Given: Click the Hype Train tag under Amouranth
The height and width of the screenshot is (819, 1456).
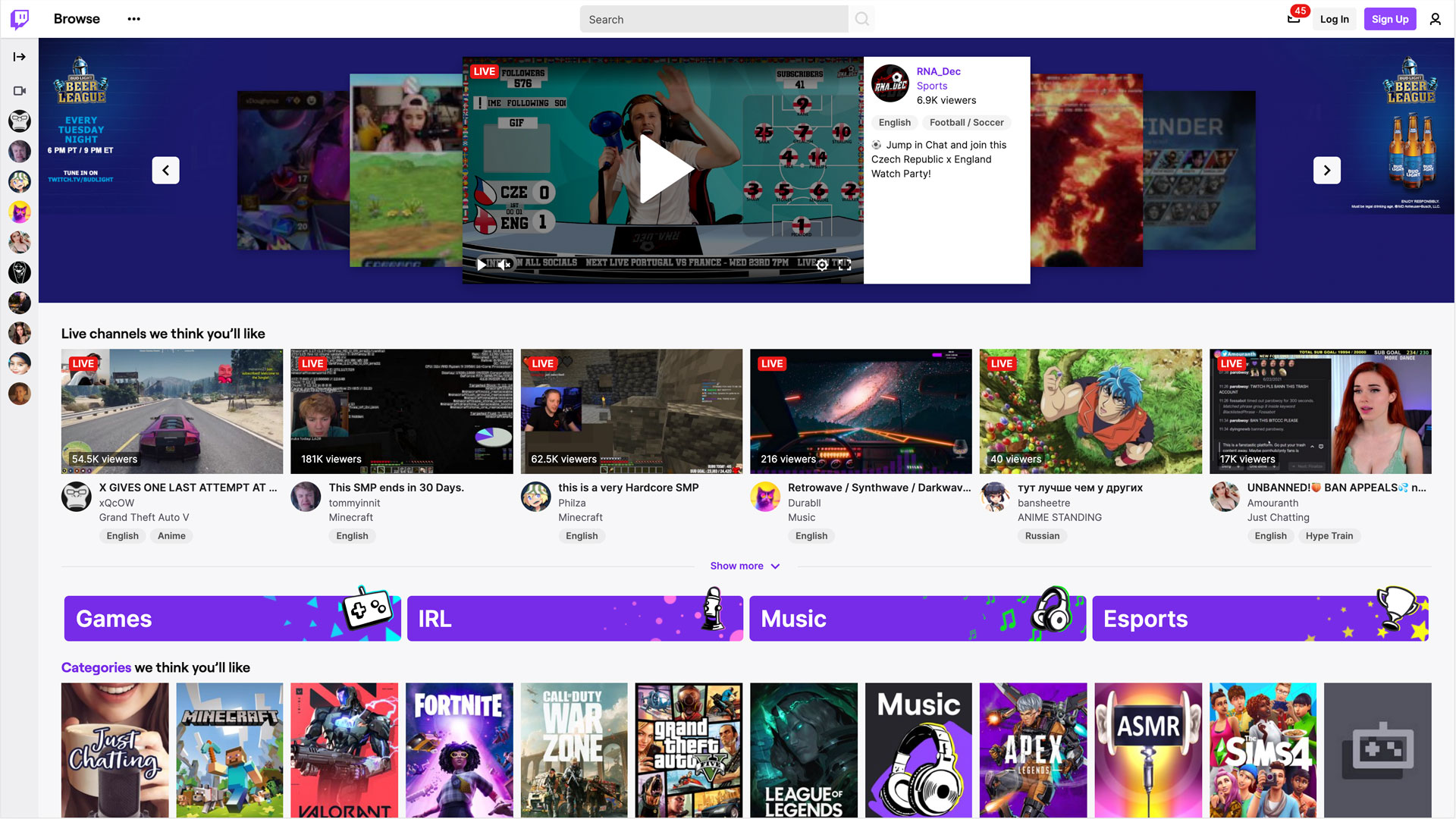Looking at the screenshot, I should click(x=1329, y=536).
